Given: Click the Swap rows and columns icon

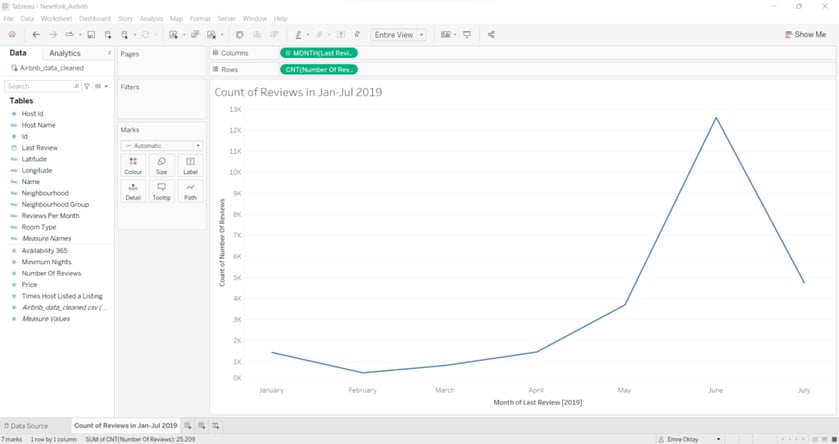Looking at the screenshot, I should pos(239,35).
